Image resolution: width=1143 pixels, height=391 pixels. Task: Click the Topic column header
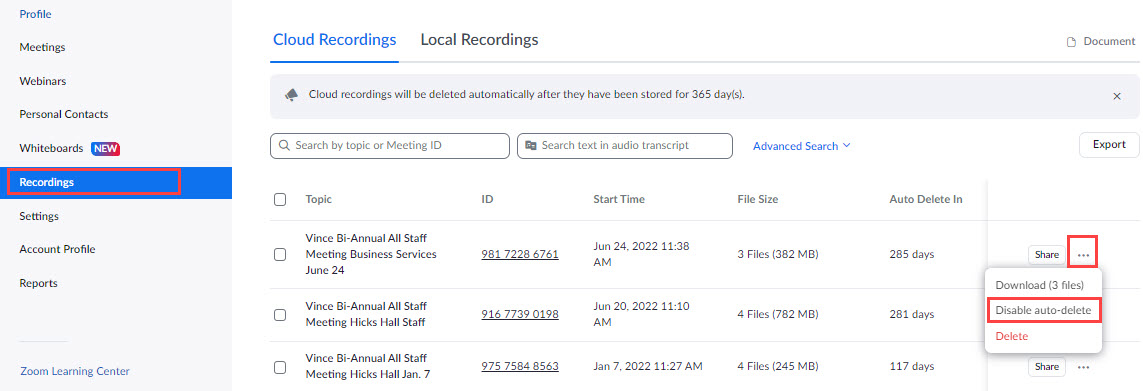tap(319, 199)
